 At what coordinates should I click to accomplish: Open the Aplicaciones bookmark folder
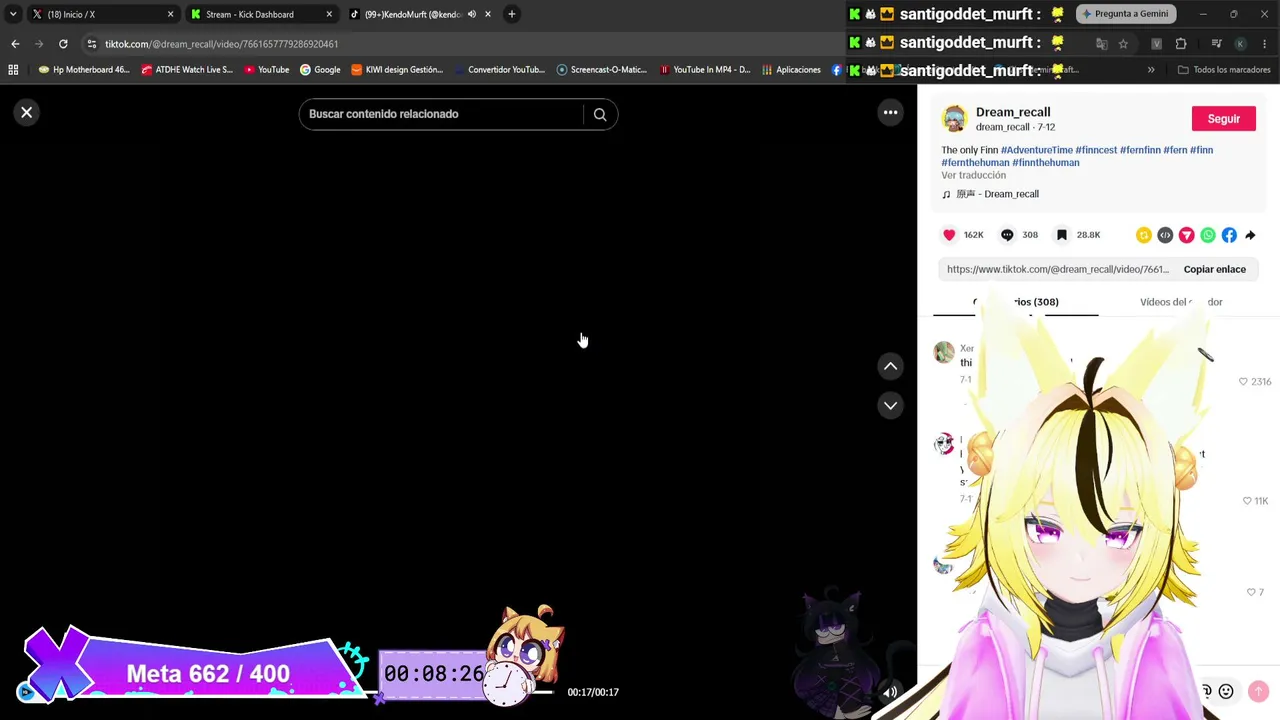tap(791, 70)
